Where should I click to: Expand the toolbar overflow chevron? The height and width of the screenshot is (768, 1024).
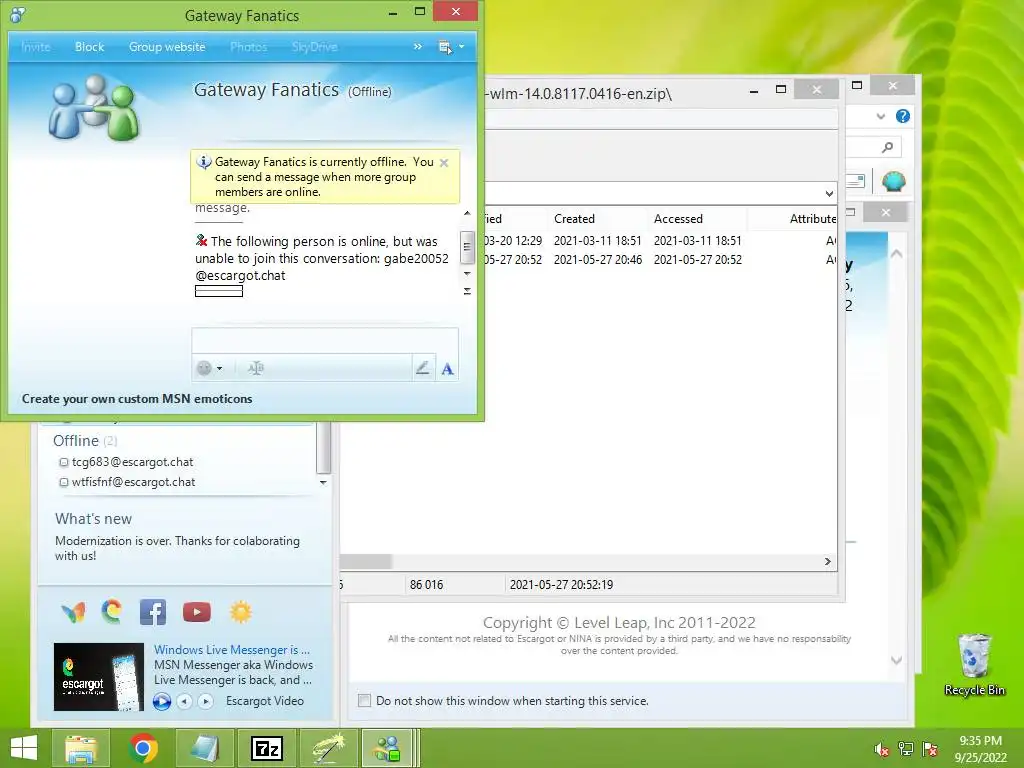417,47
